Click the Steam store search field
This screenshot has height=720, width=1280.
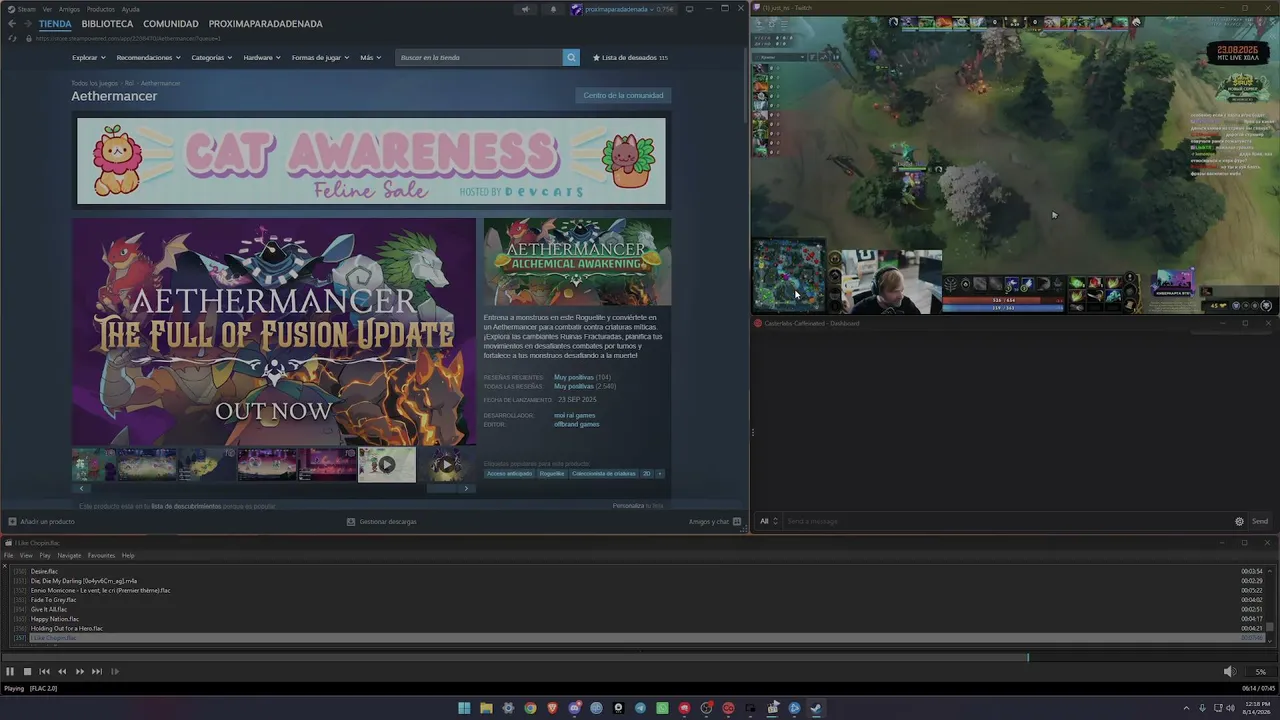click(479, 58)
